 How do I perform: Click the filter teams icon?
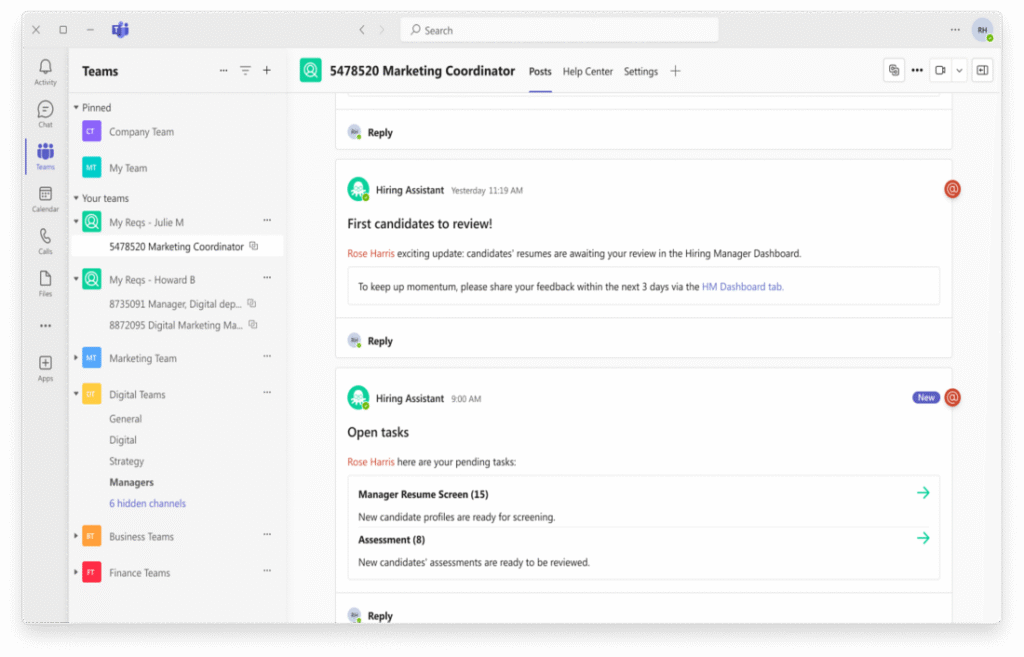click(245, 71)
